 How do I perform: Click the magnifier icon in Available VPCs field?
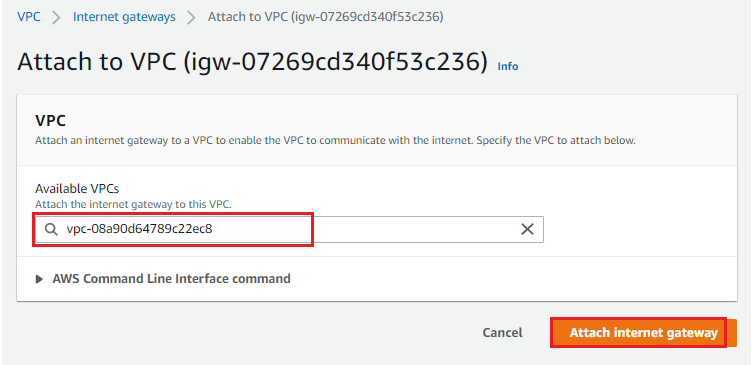coord(51,229)
